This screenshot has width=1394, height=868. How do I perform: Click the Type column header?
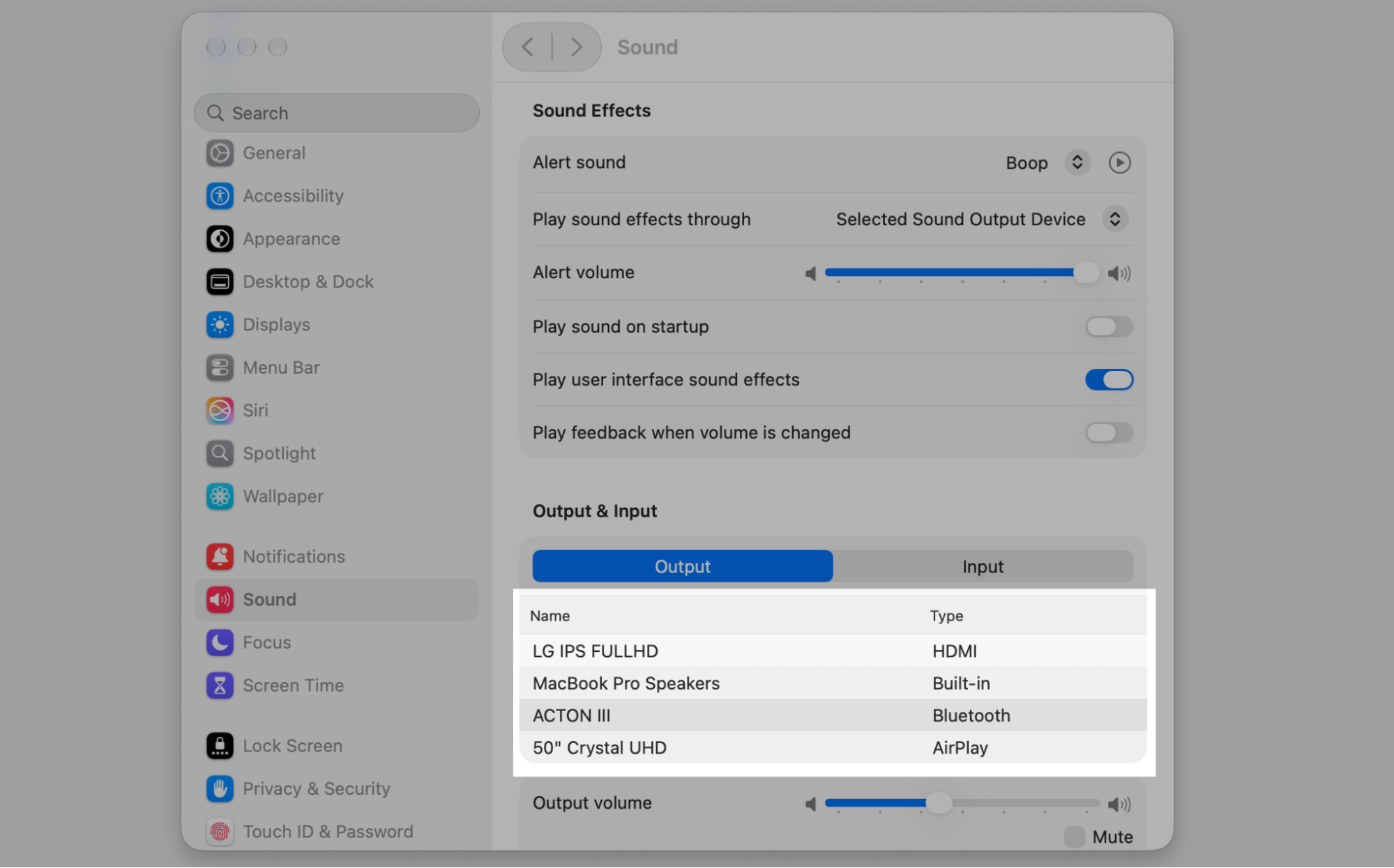946,616
